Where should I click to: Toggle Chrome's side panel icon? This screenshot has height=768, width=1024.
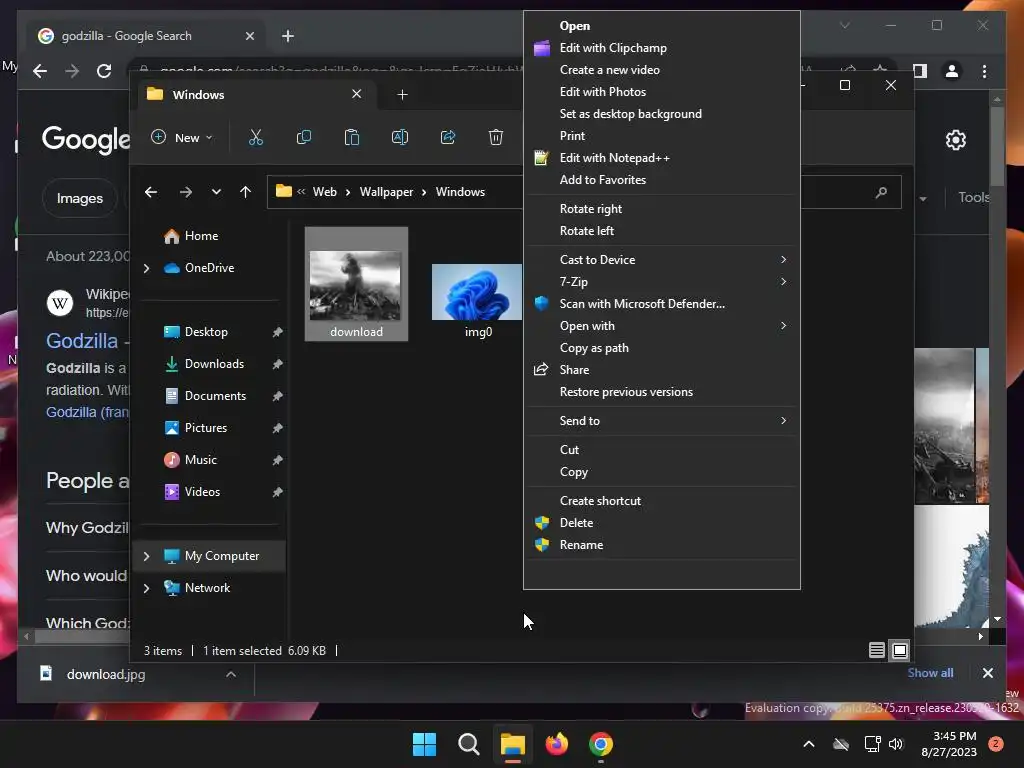[920, 71]
